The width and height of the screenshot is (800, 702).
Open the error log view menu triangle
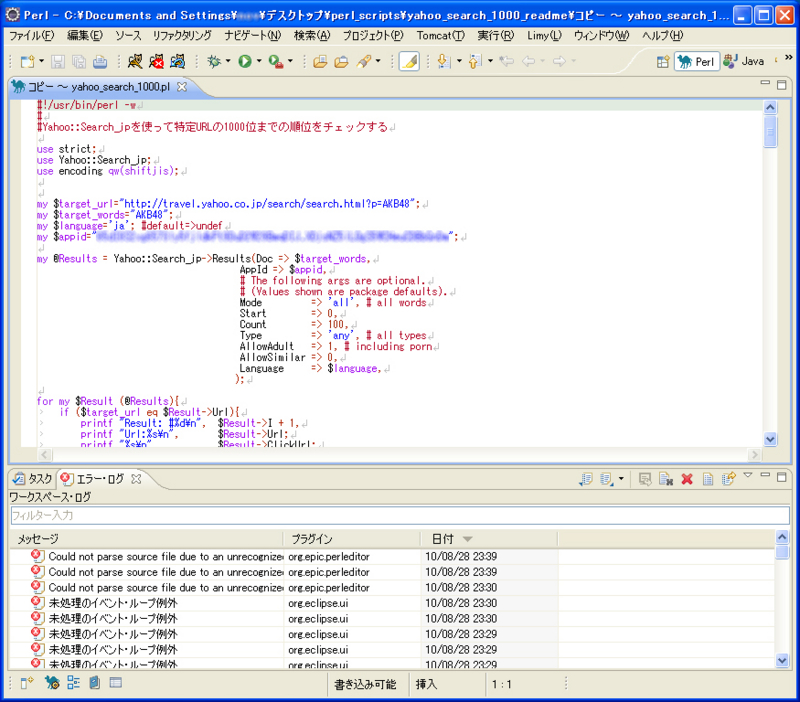click(748, 475)
